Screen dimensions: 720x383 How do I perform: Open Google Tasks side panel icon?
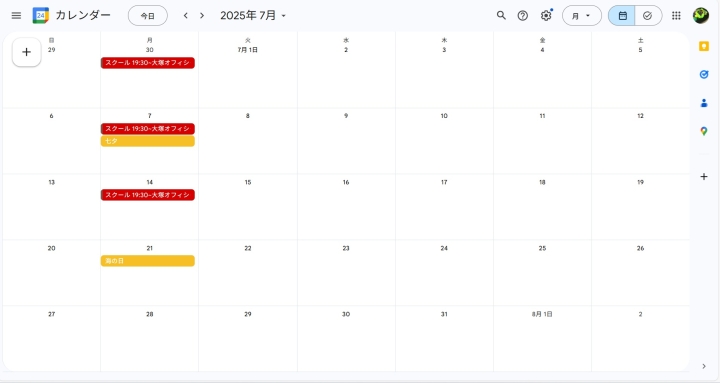pos(703,74)
